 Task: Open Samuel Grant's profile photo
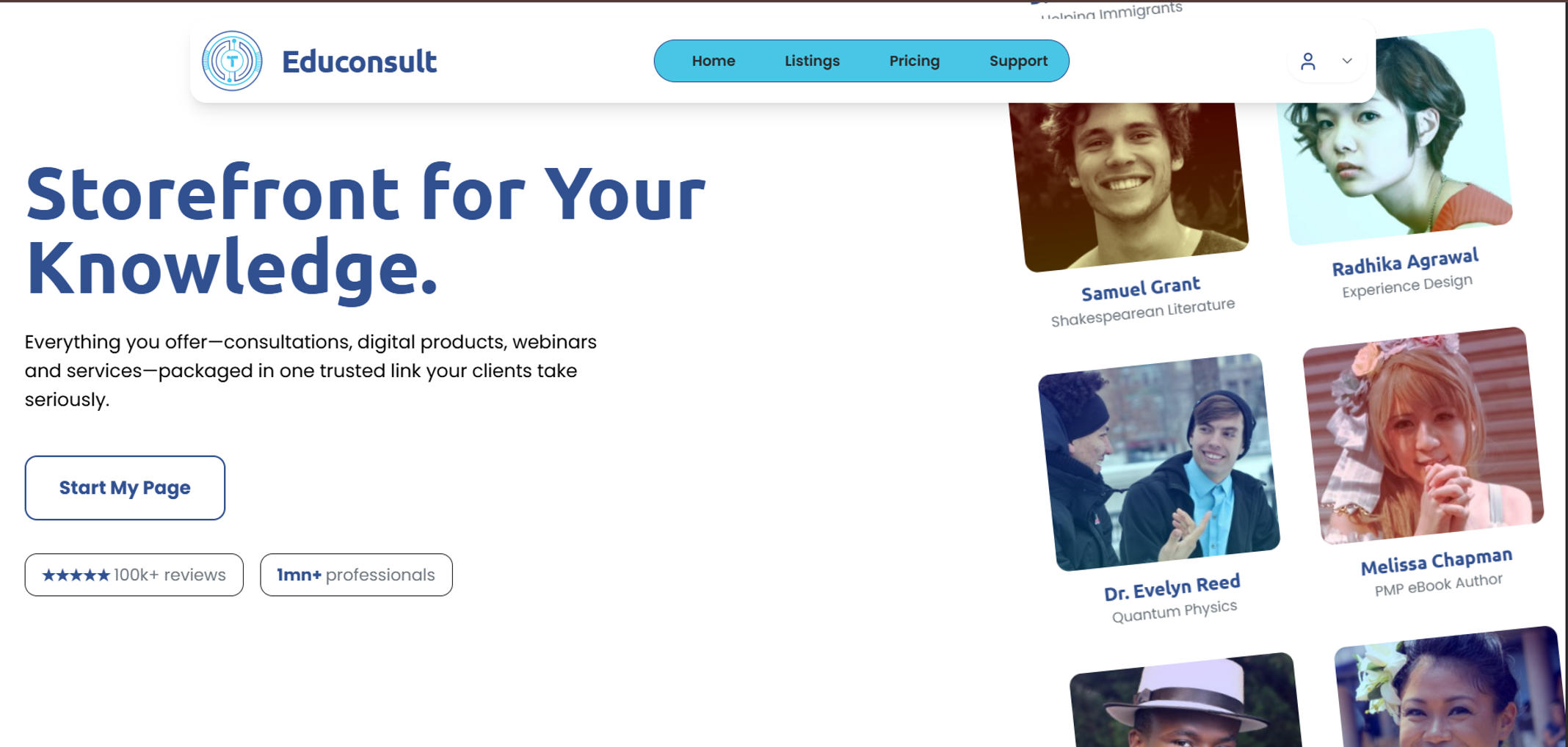tap(1128, 183)
